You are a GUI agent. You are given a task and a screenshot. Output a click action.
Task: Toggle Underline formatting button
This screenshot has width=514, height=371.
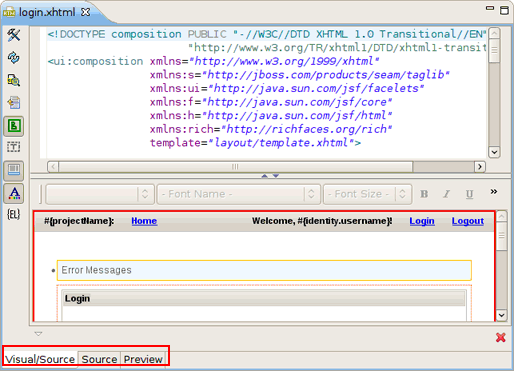[469, 194]
